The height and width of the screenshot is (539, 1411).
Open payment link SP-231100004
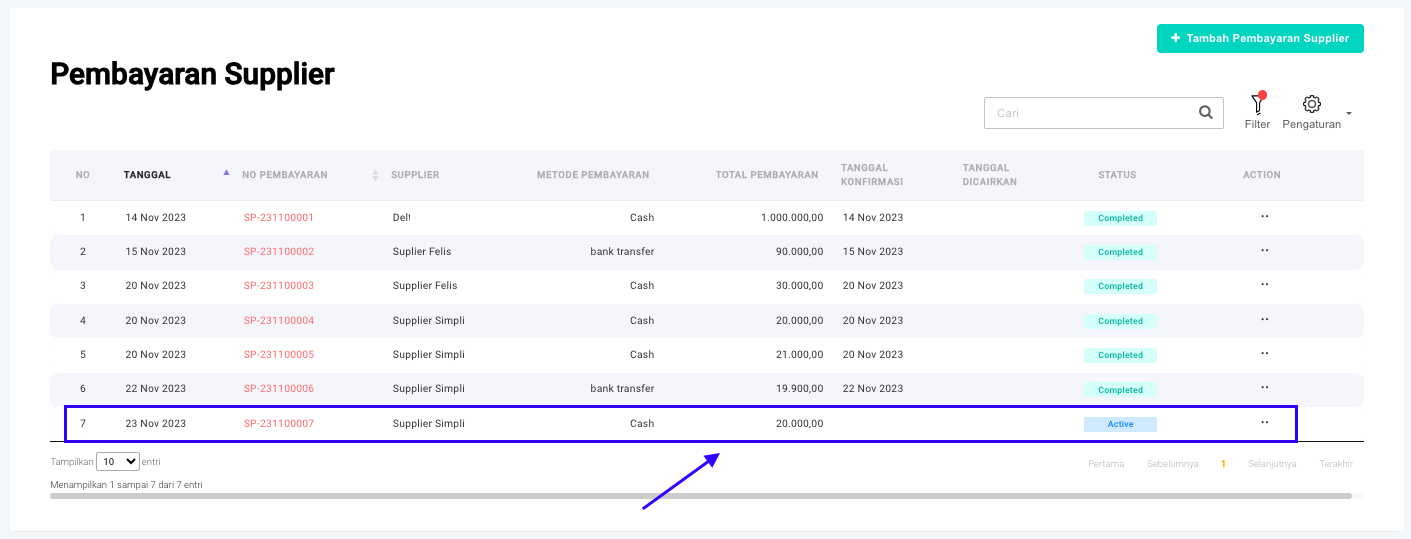coord(278,321)
